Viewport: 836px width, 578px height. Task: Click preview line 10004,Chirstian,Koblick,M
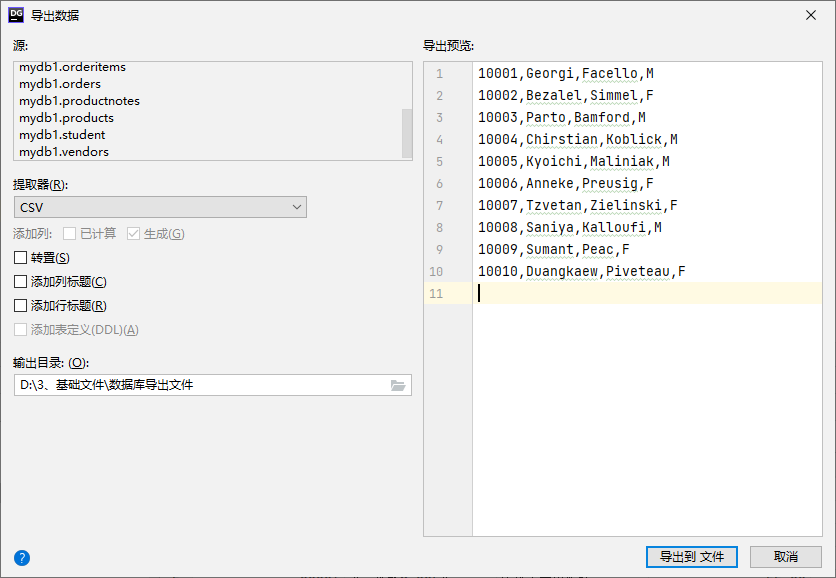pos(577,139)
